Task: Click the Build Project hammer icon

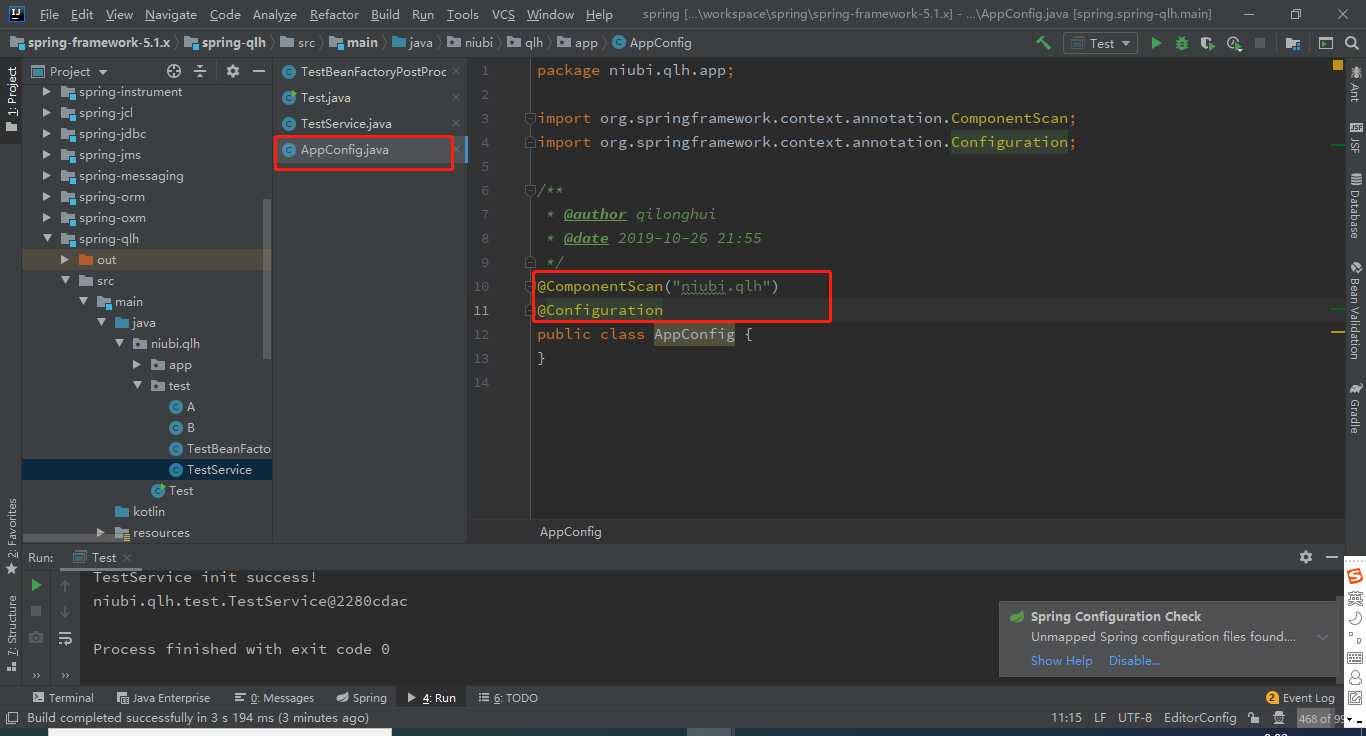Action: (x=1043, y=43)
